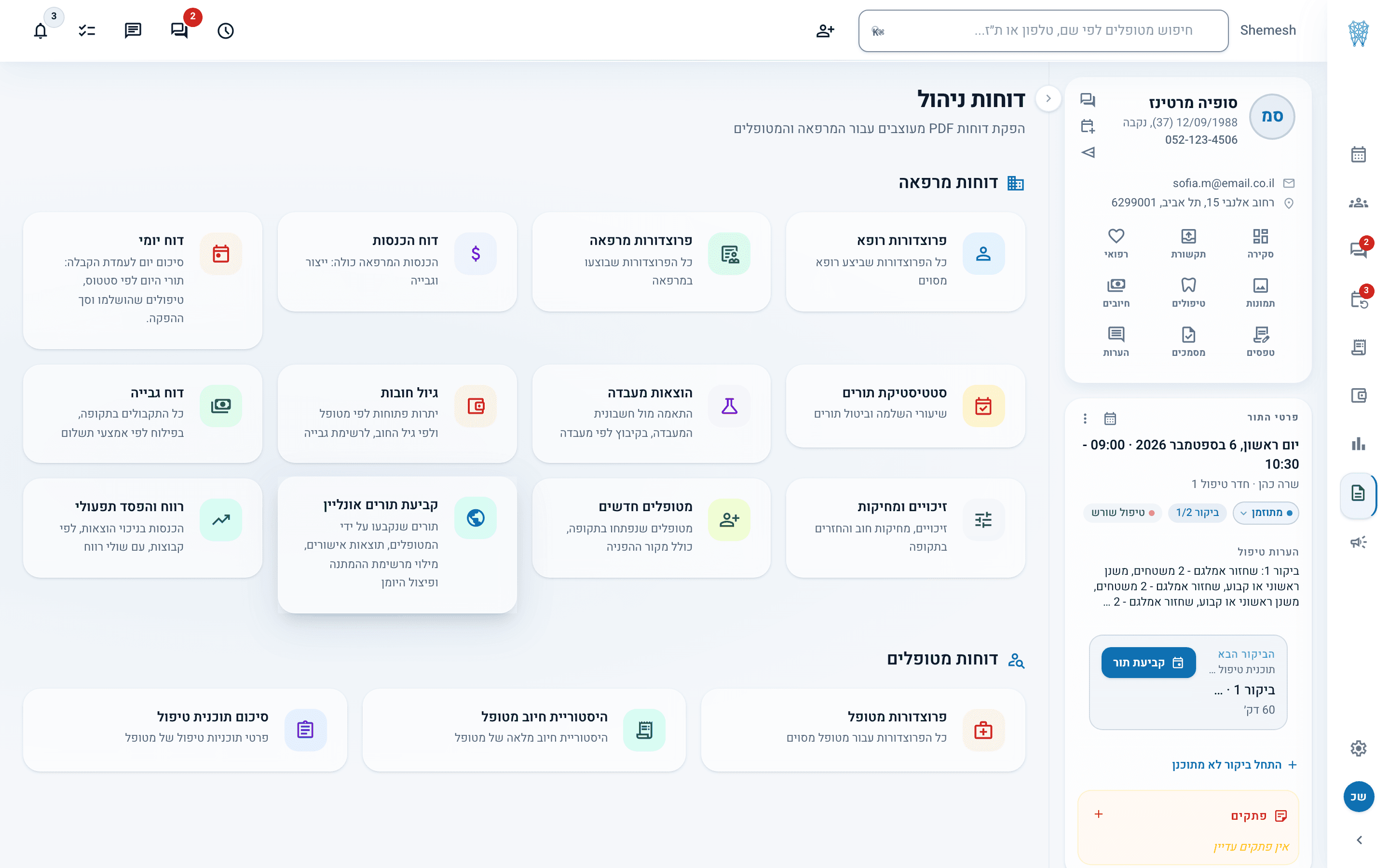
Task: Open the מטופלים חדשים report card
Action: [652, 528]
